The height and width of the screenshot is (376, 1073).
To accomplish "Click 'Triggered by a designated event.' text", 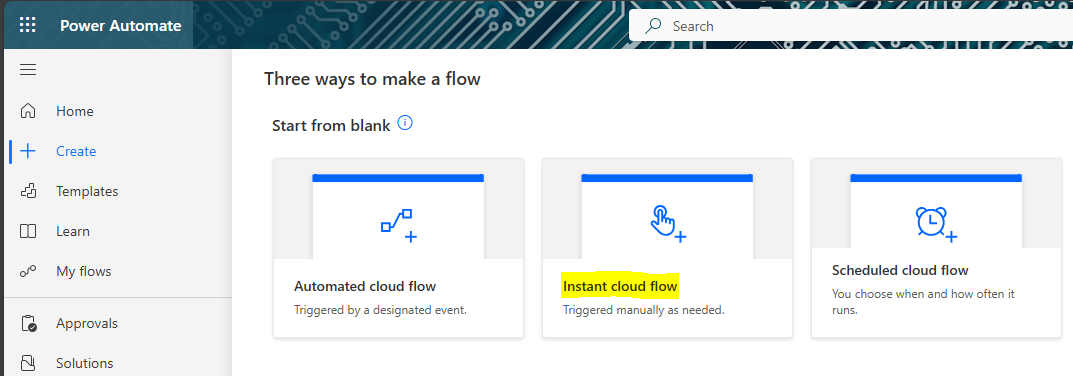I will coord(380,310).
